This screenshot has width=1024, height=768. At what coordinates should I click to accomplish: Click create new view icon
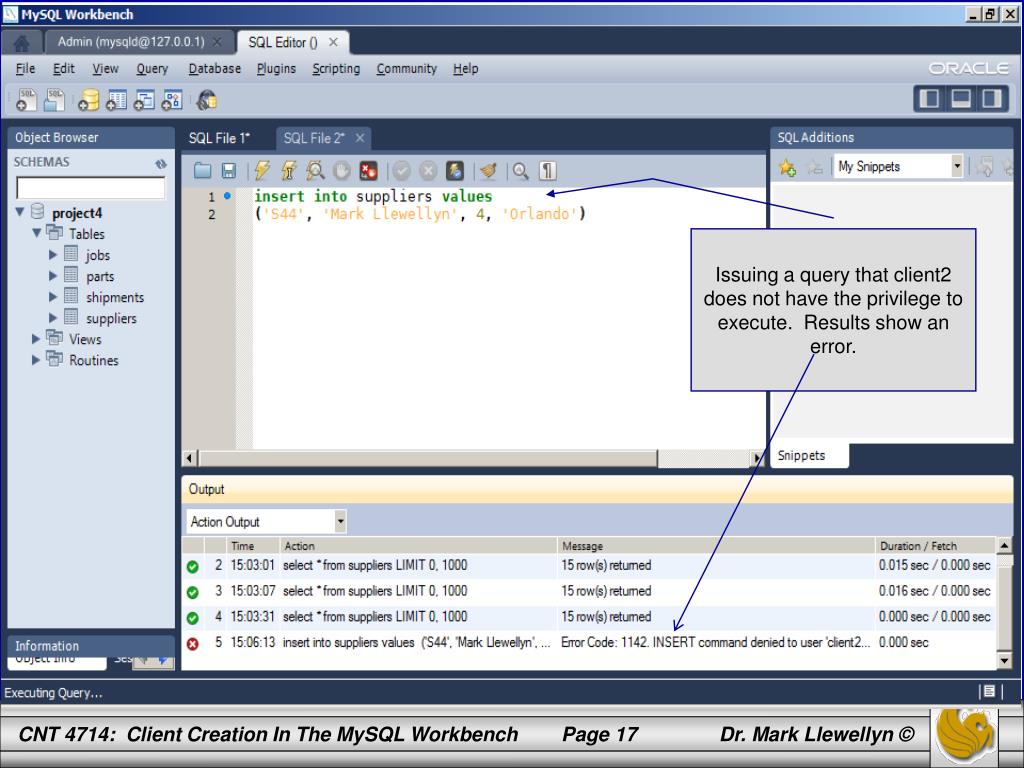[144, 100]
